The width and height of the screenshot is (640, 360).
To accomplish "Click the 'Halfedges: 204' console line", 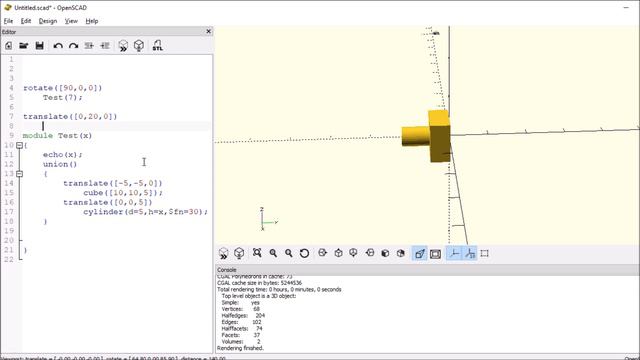I will click(243, 316).
